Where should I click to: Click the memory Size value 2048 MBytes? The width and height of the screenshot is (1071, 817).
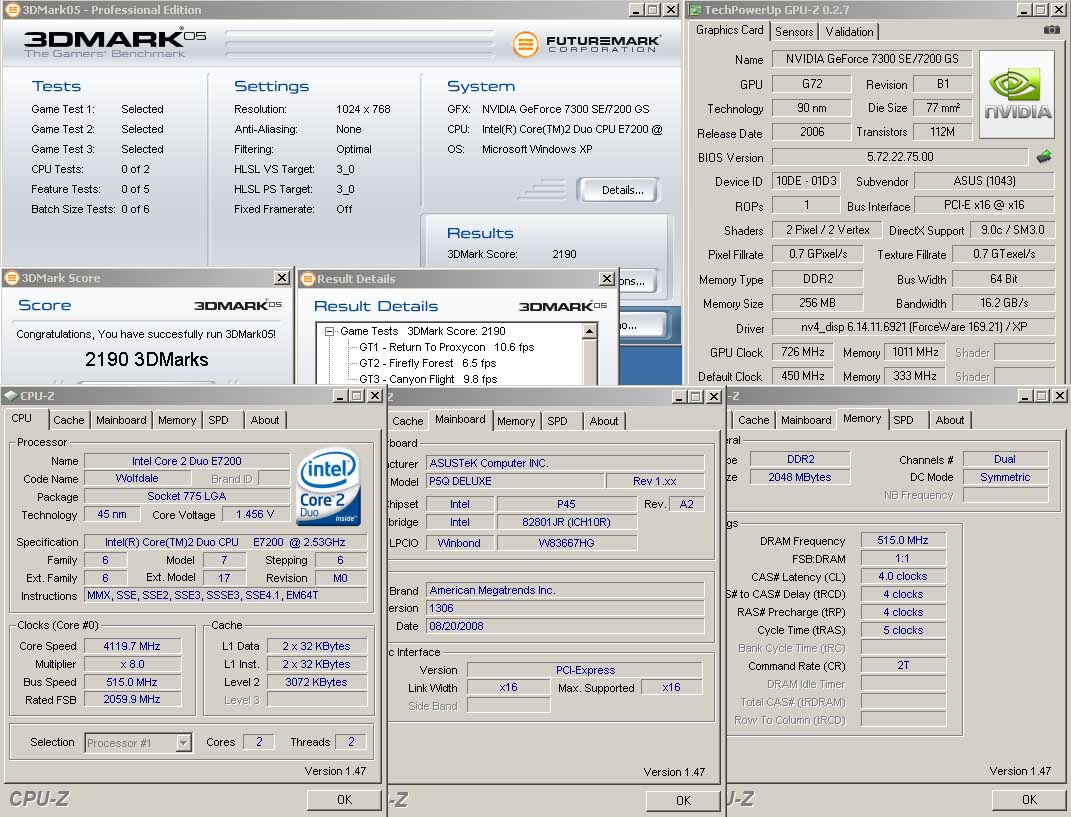click(x=799, y=477)
